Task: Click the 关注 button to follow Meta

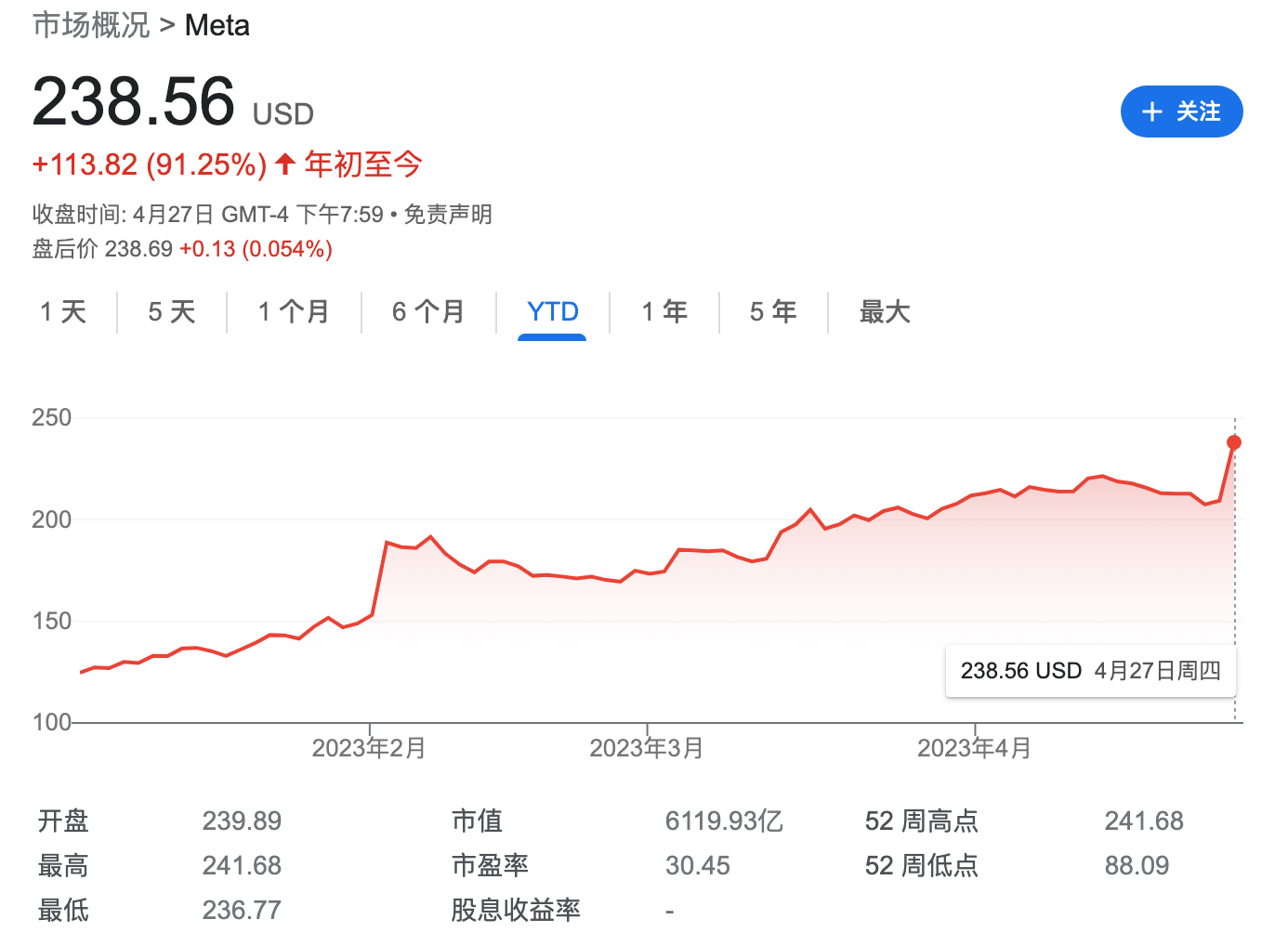Action: (1182, 112)
